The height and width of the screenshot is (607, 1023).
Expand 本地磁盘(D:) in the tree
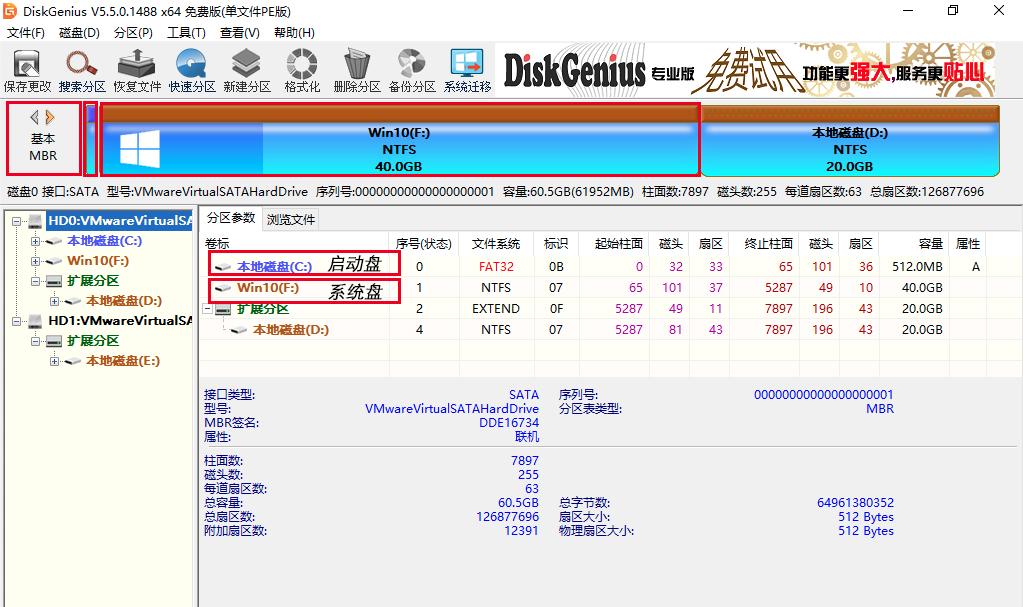(54, 302)
